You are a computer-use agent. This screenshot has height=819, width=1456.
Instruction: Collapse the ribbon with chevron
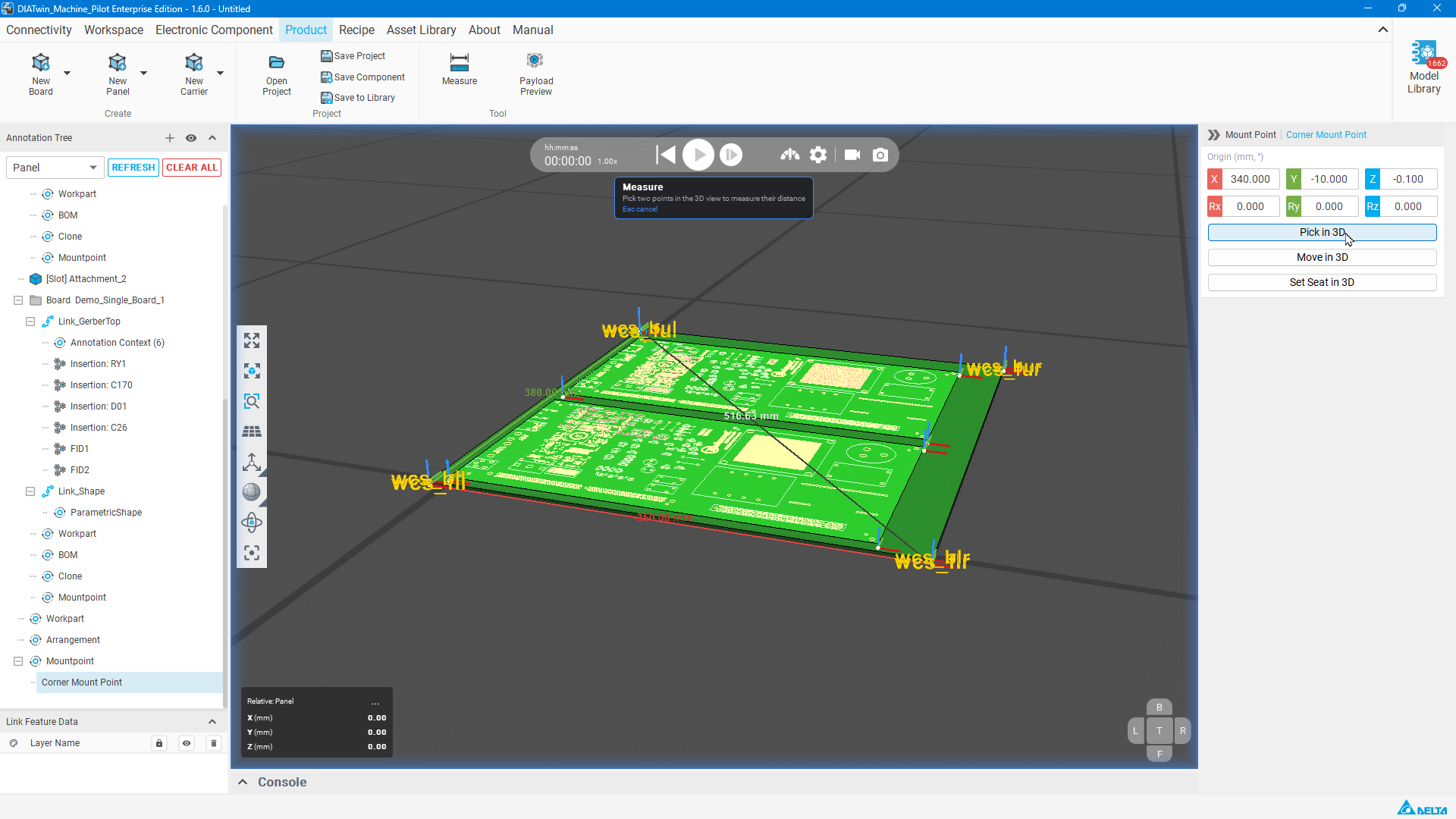point(1383,30)
